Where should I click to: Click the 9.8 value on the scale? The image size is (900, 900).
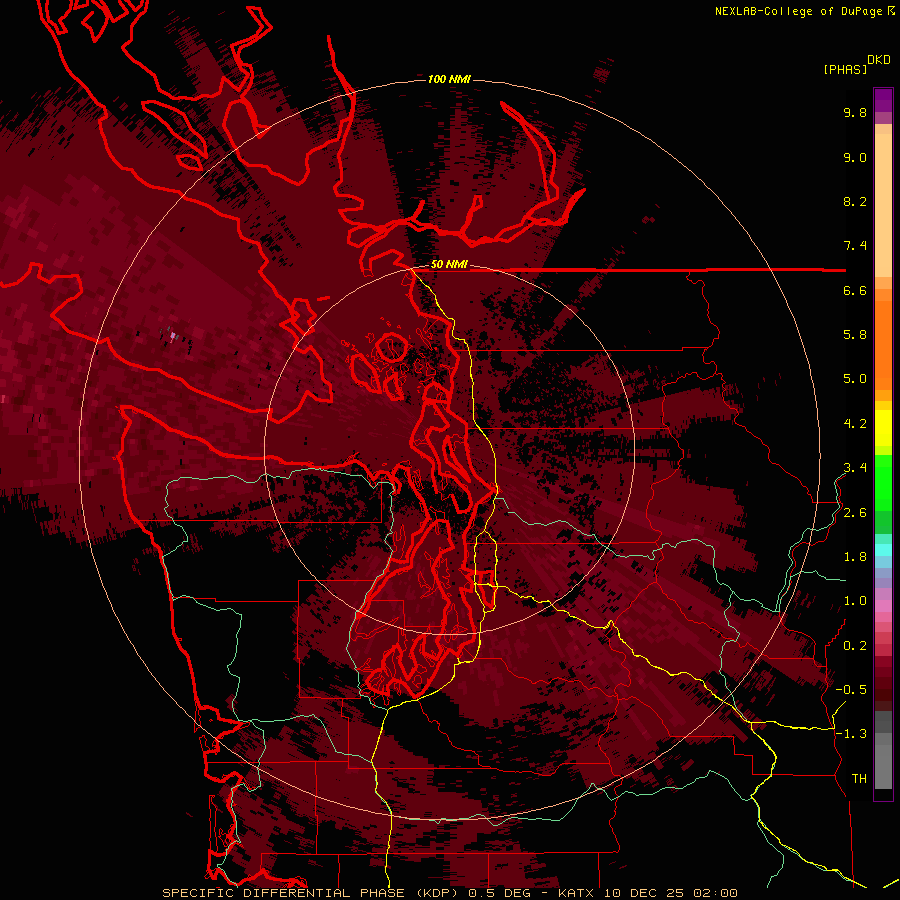pyautogui.click(x=855, y=112)
